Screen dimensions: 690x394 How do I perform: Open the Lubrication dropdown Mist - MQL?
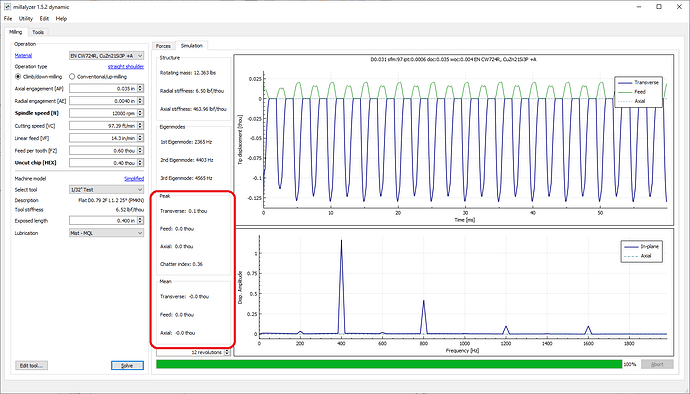point(106,233)
